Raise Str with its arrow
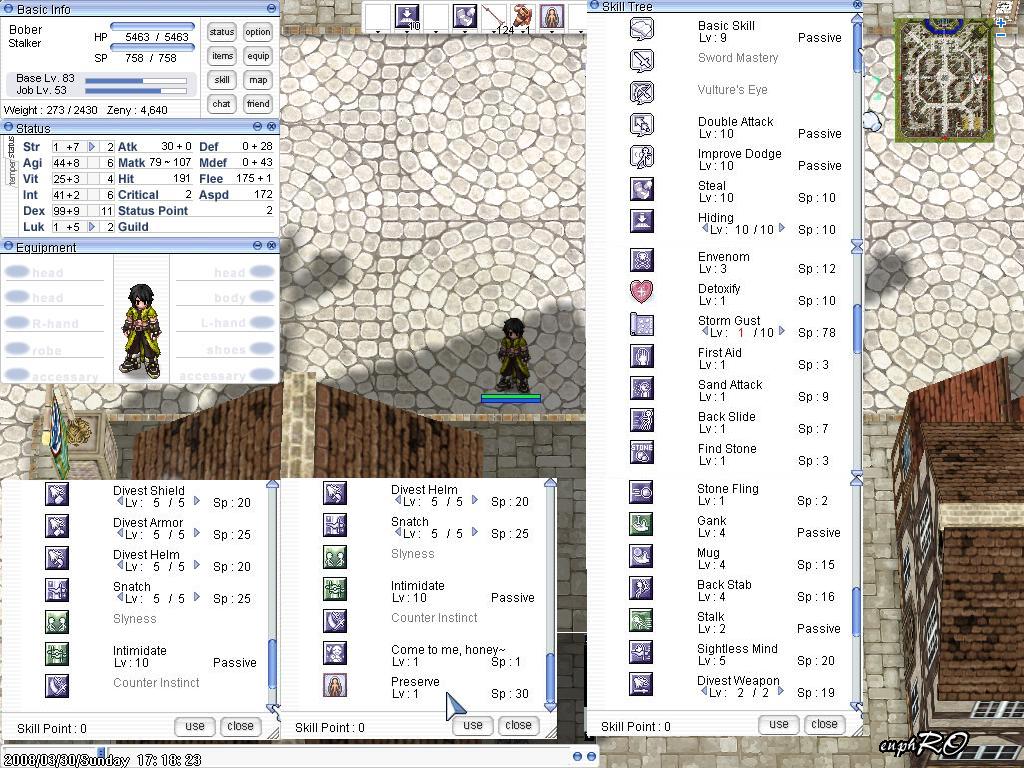Image resolution: width=1024 pixels, height=768 pixels. (x=92, y=146)
